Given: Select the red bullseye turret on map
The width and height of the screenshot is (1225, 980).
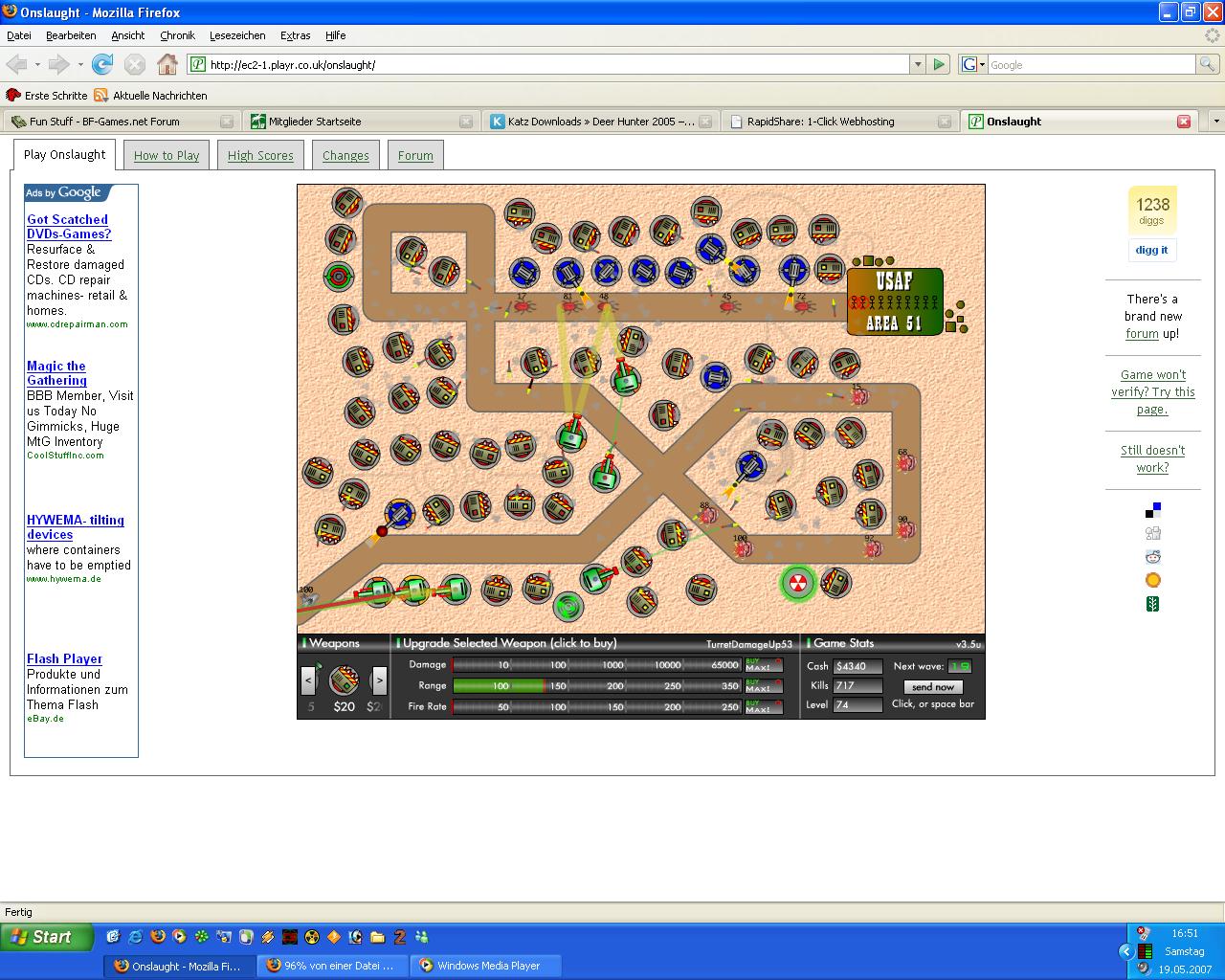Looking at the screenshot, I should click(337, 277).
